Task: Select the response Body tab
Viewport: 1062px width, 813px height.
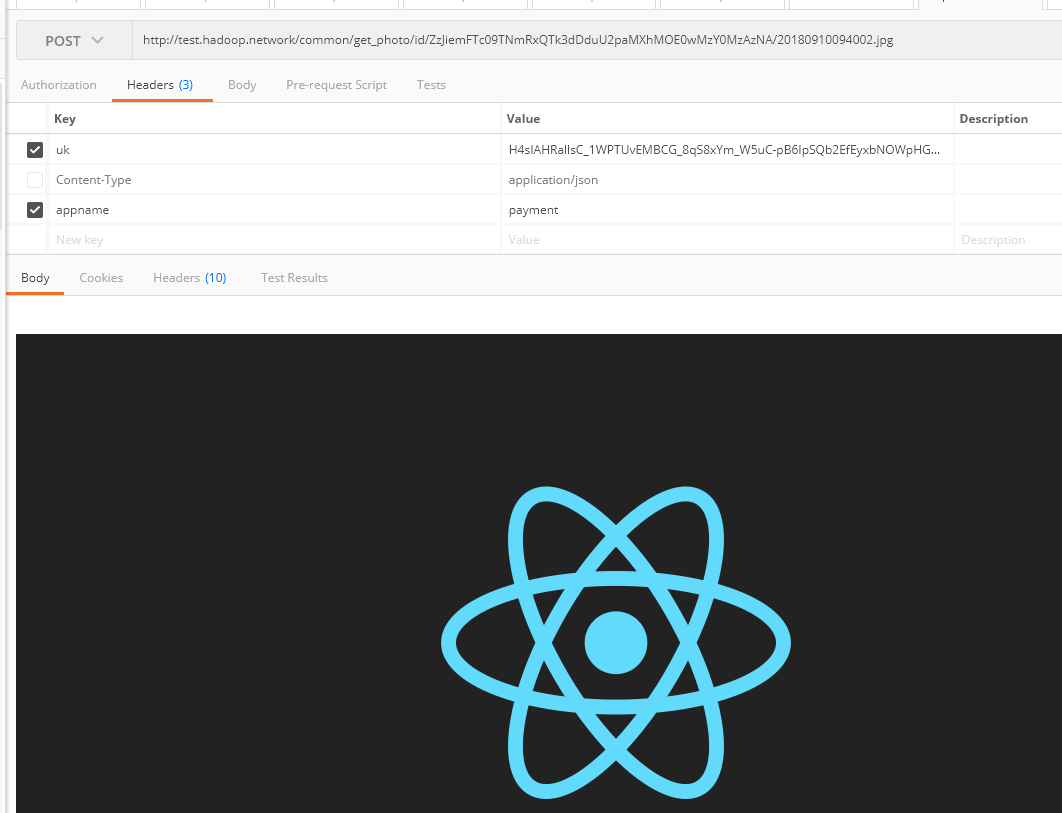Action: (x=35, y=278)
